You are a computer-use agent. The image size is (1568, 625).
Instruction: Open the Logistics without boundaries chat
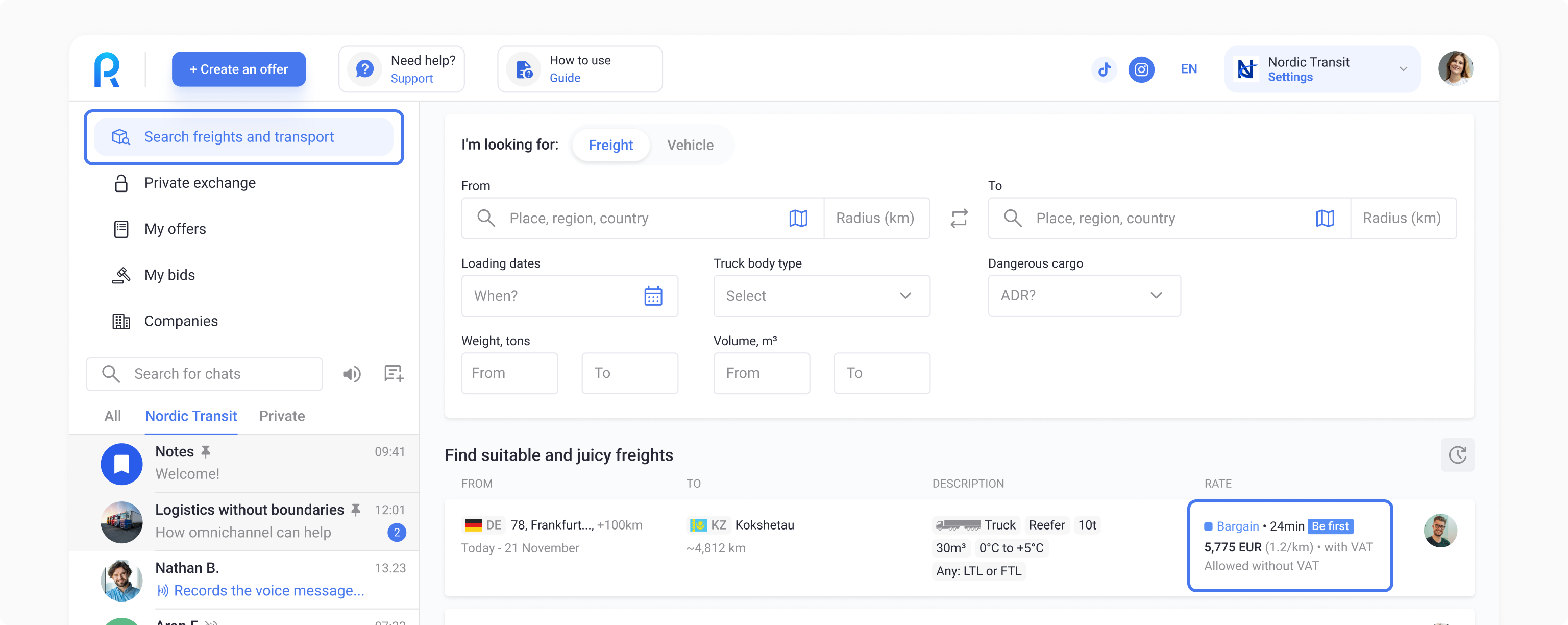[x=244, y=522]
